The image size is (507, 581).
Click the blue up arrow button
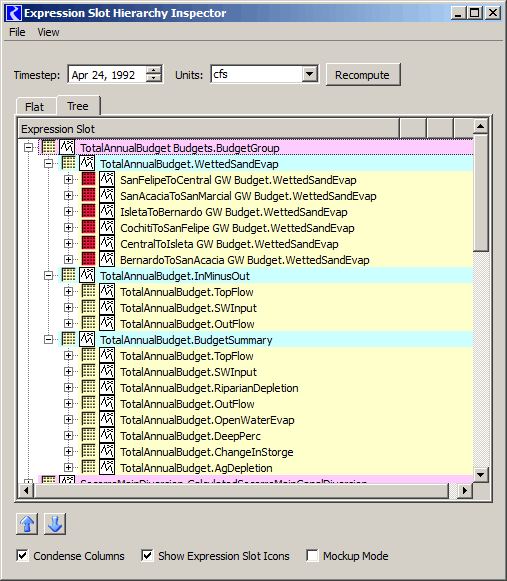(x=27, y=524)
